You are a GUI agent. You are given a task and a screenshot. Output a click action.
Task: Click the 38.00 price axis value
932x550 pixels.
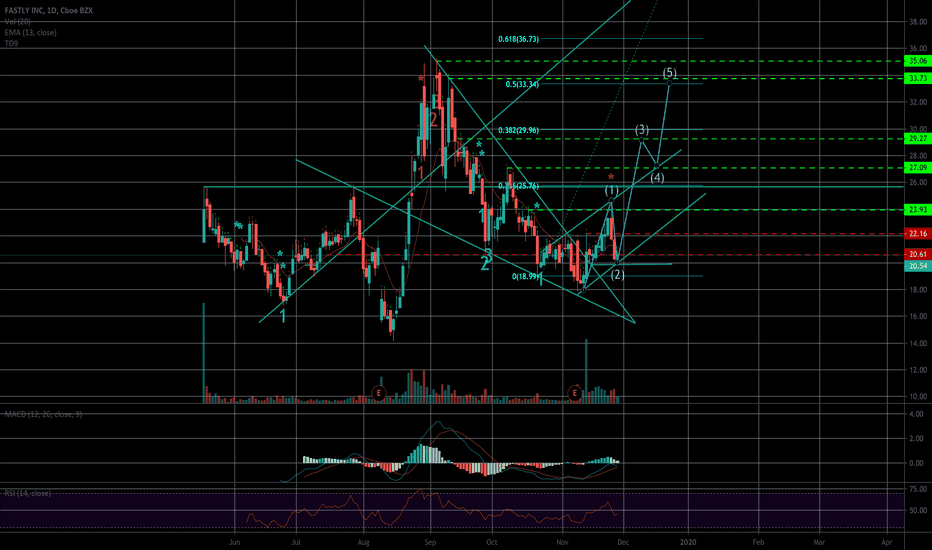[918, 22]
